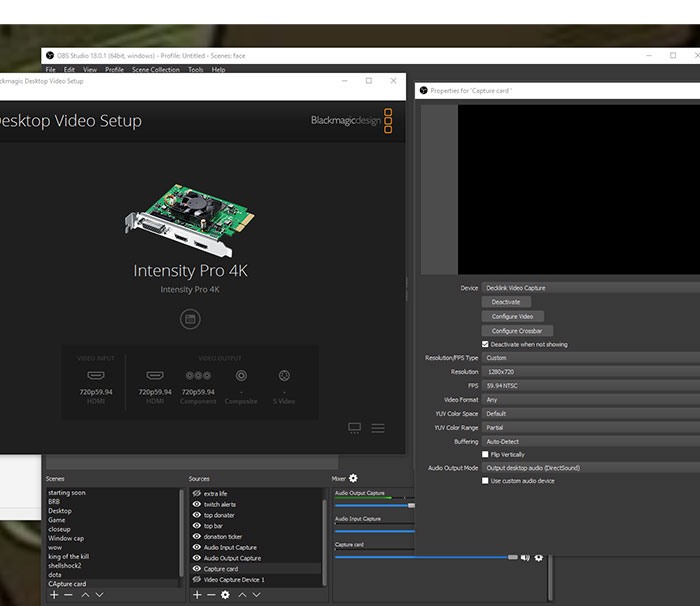Open source properties gear icon
The height and width of the screenshot is (606, 700).
pyautogui.click(x=225, y=595)
